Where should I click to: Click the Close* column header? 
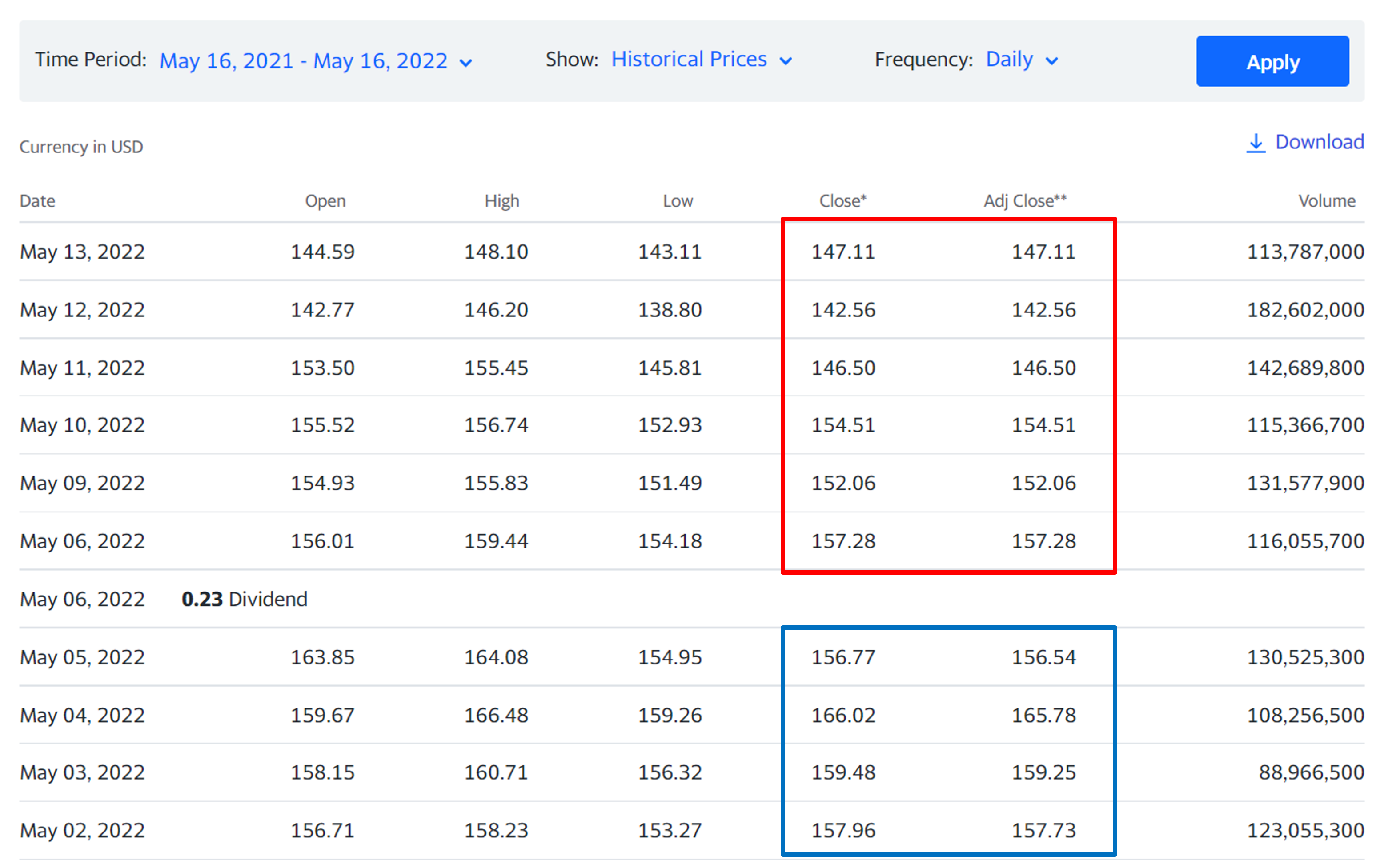(x=842, y=201)
